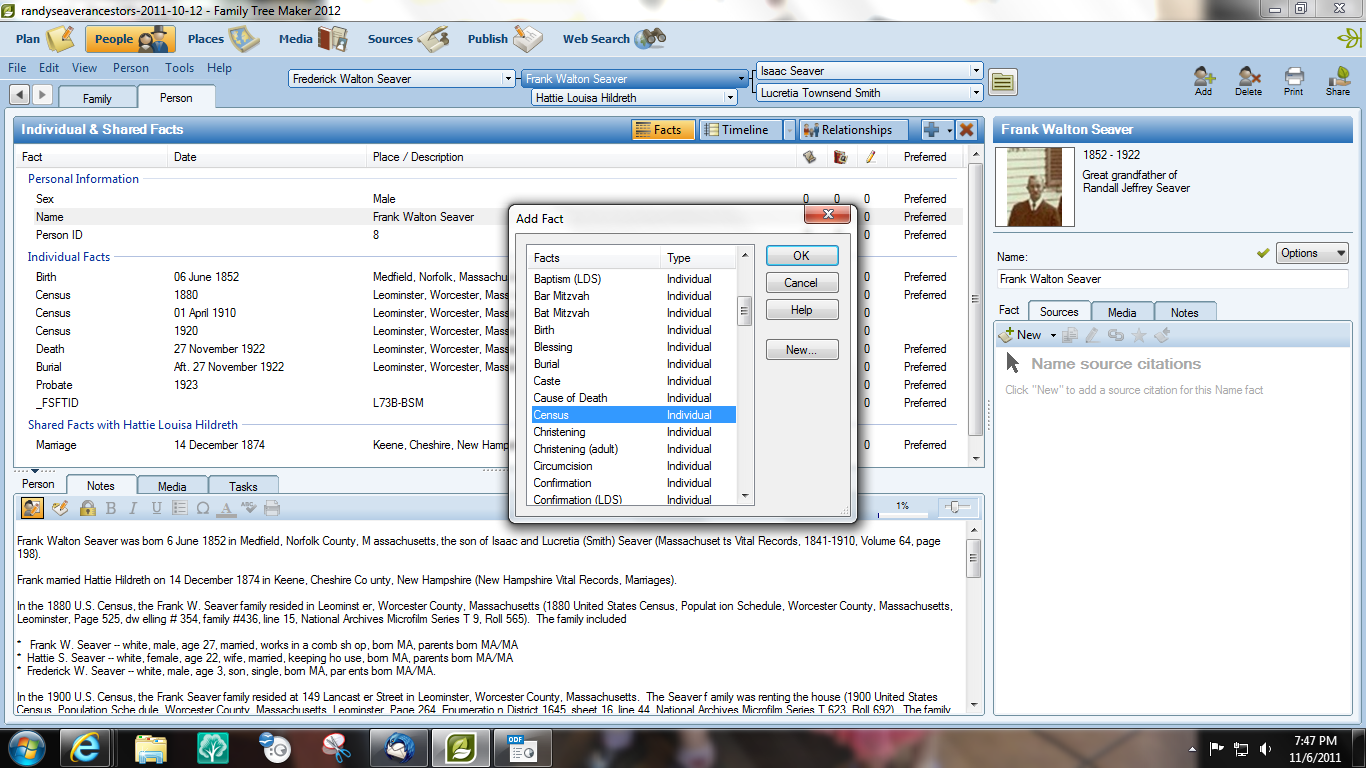
Task: Open the Isaac Seaver father dropdown
Action: 977,71
